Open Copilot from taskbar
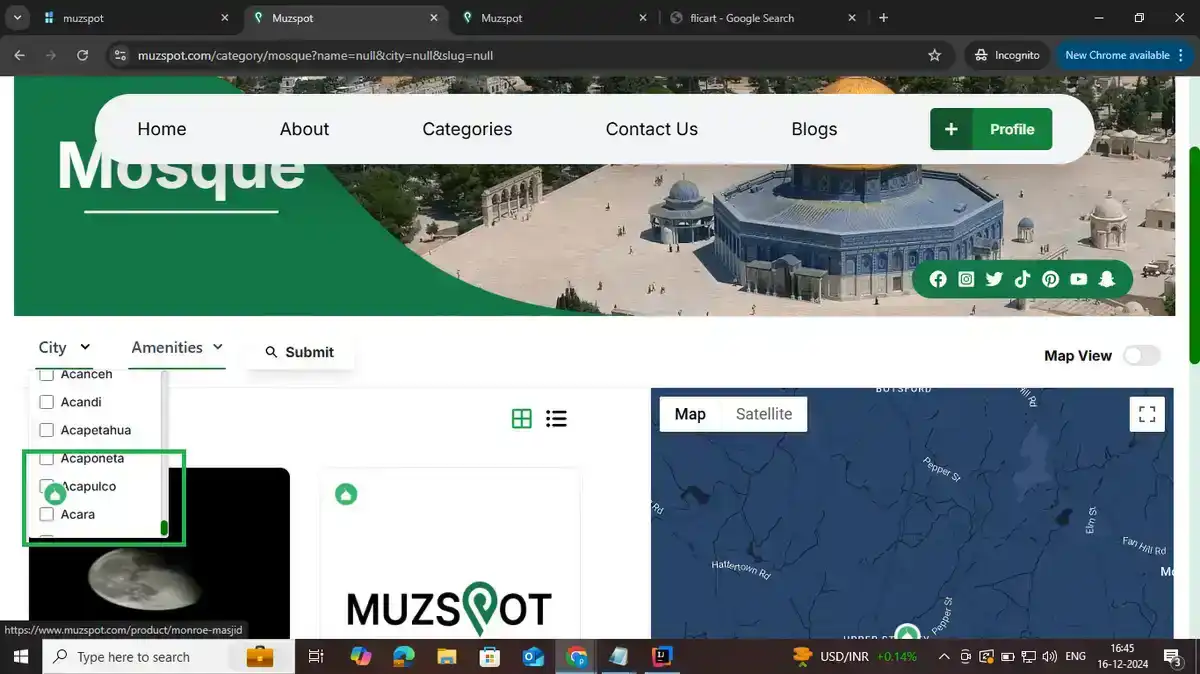This screenshot has height=674, width=1200. 361,656
